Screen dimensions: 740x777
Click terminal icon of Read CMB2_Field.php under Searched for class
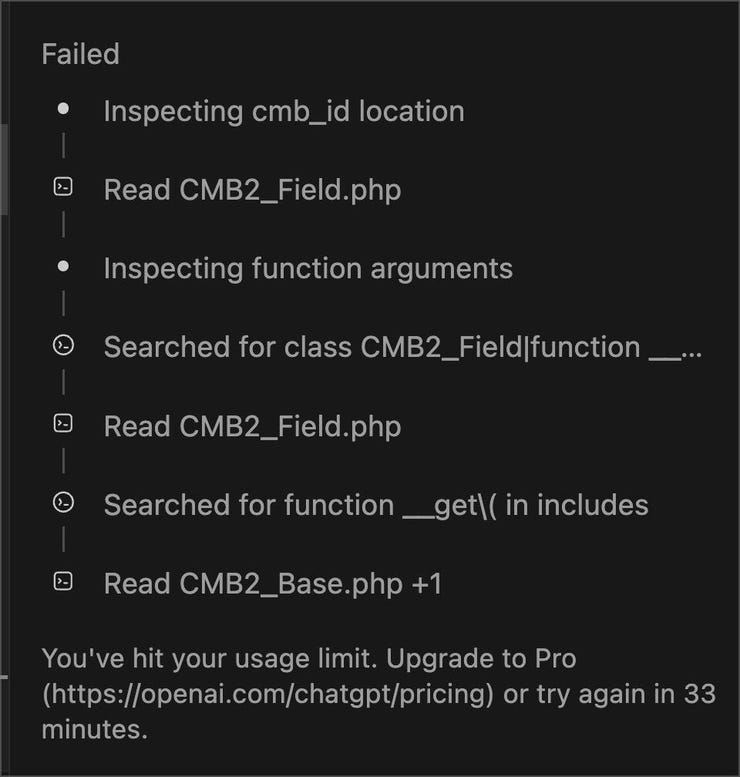pyautogui.click(x=63, y=425)
